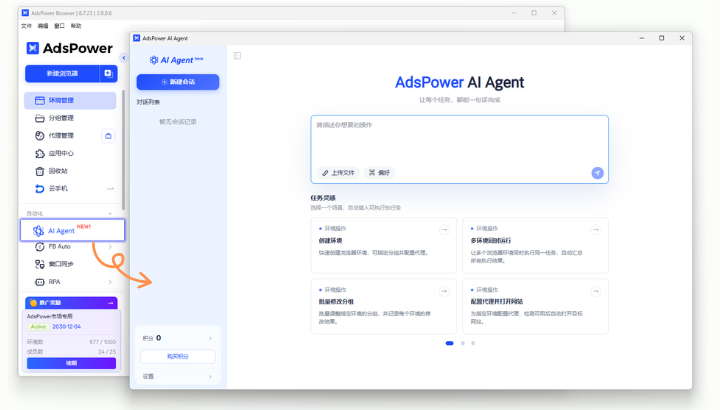Select the 多环境同时运行 task card
Viewport: 720px width, 410px height.
pyautogui.click(x=535, y=245)
